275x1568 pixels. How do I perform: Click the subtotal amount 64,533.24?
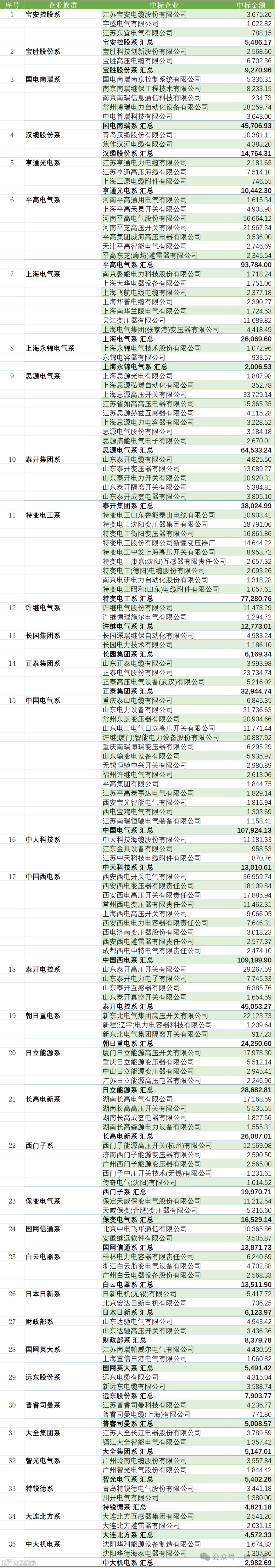[256, 450]
